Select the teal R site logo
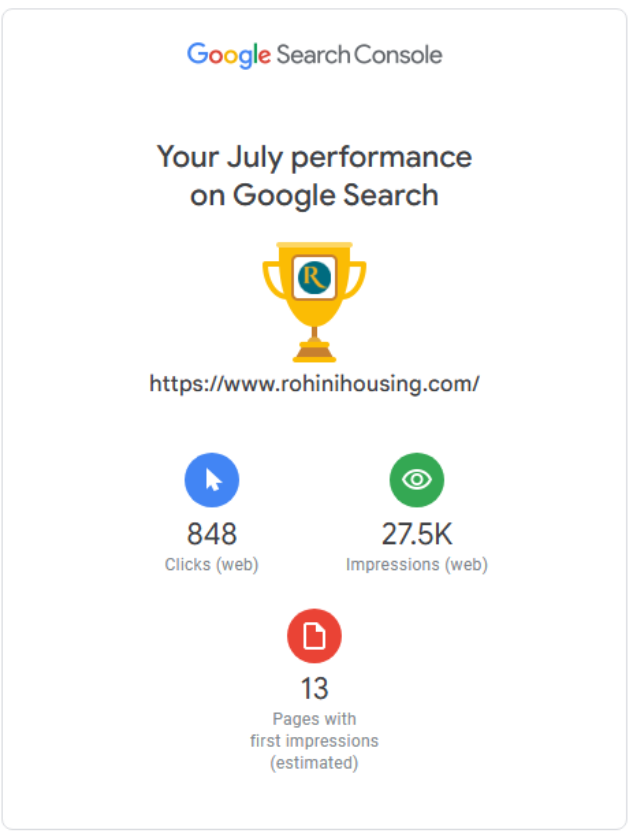The width and height of the screenshot is (633, 837). pyautogui.click(x=314, y=278)
